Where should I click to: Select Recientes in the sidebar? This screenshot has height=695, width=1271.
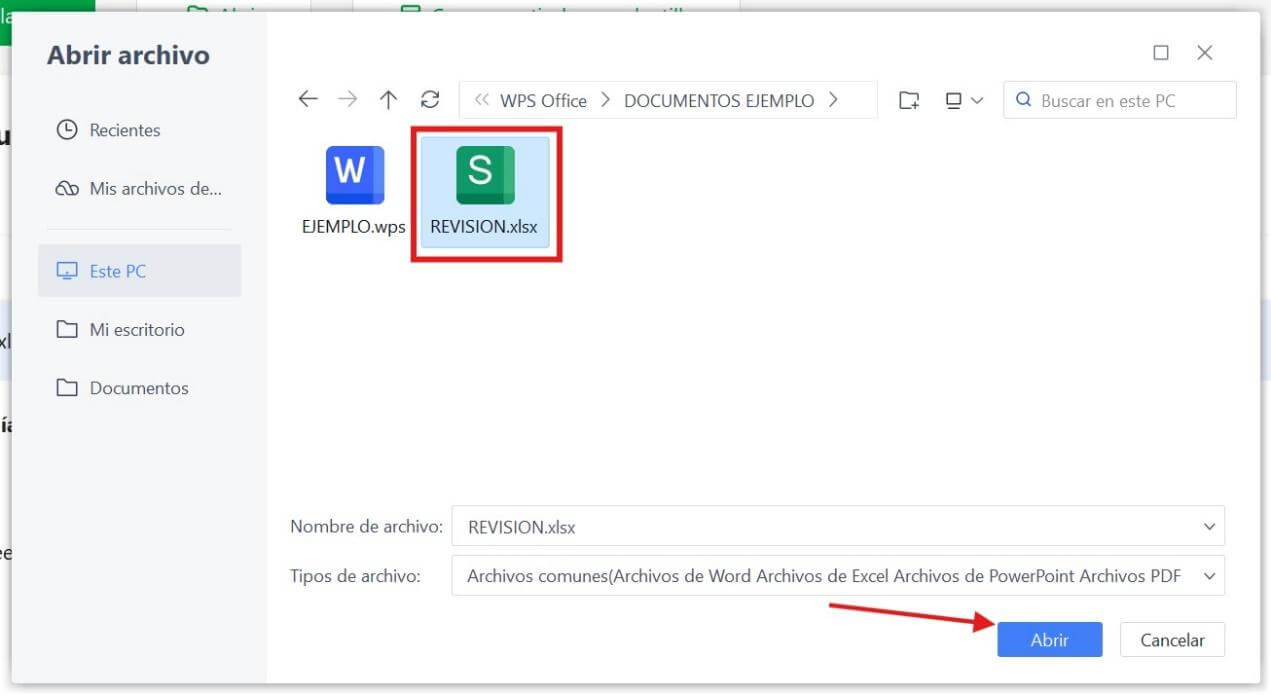122,130
